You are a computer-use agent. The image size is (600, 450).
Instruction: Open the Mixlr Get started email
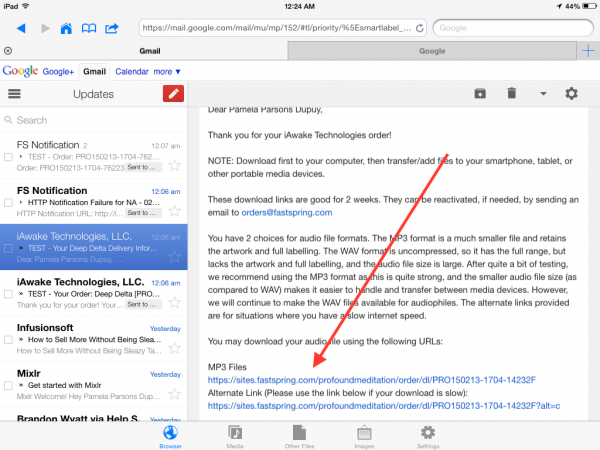(94, 384)
